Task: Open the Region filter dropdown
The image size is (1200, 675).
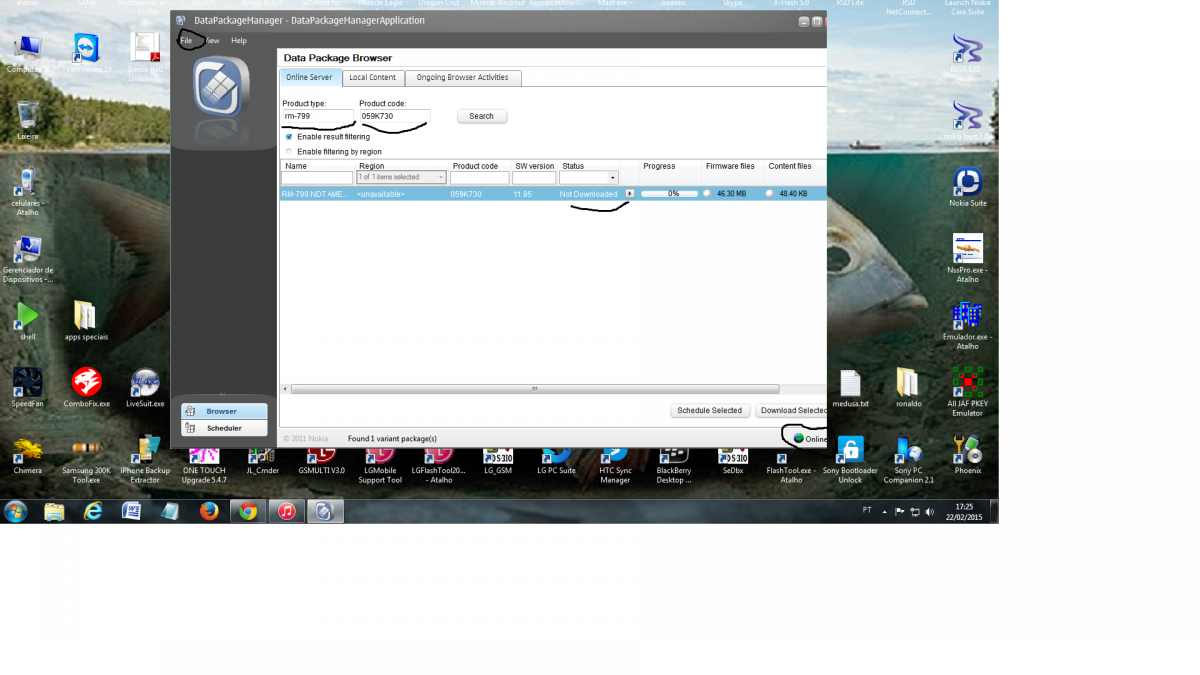Action: pyautogui.click(x=401, y=177)
